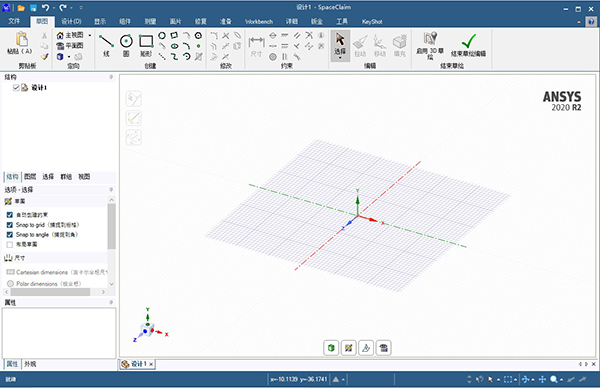
Task: Select the Circle sketch tool
Action: 126,41
